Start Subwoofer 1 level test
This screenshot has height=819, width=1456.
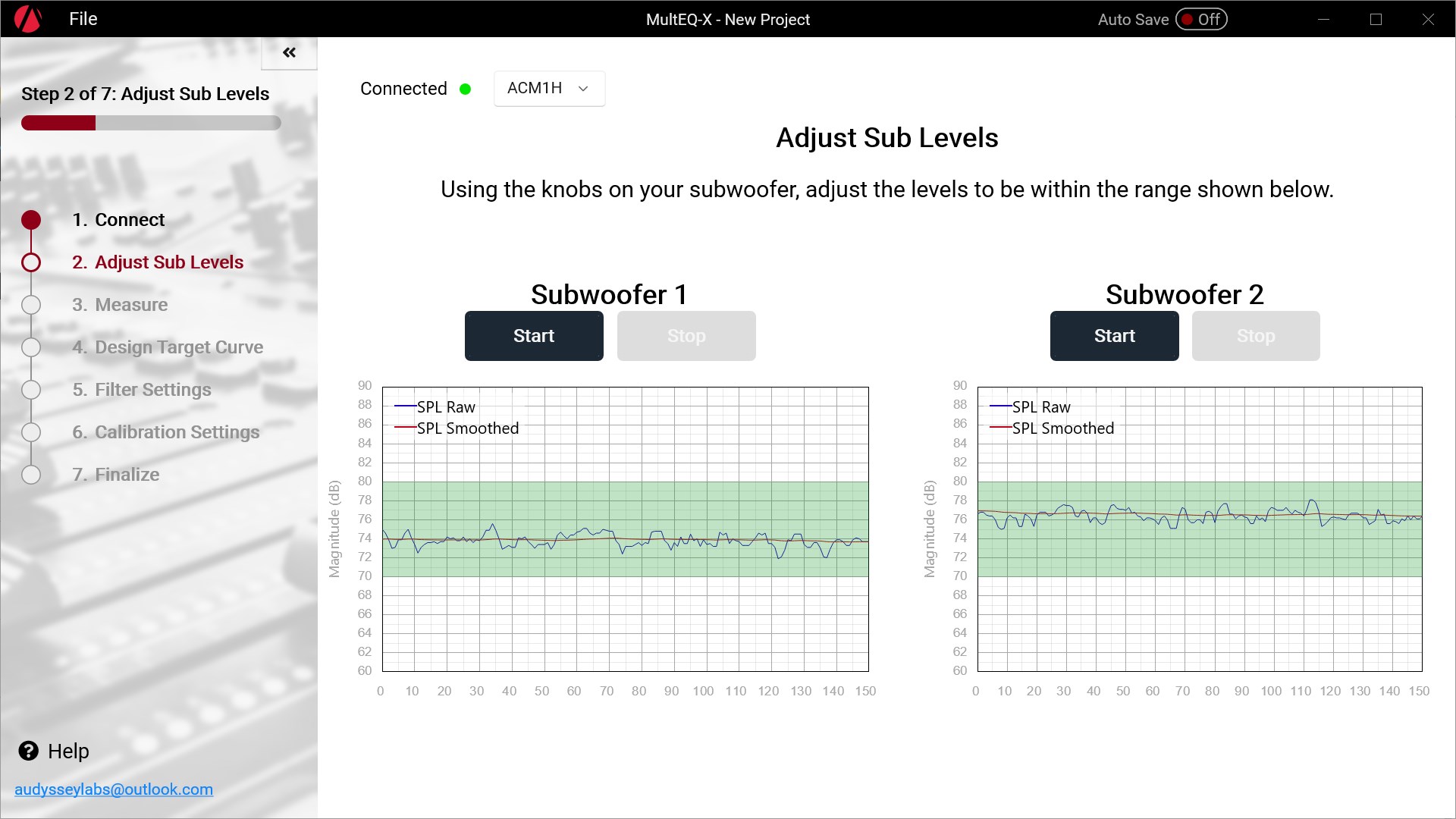(533, 336)
